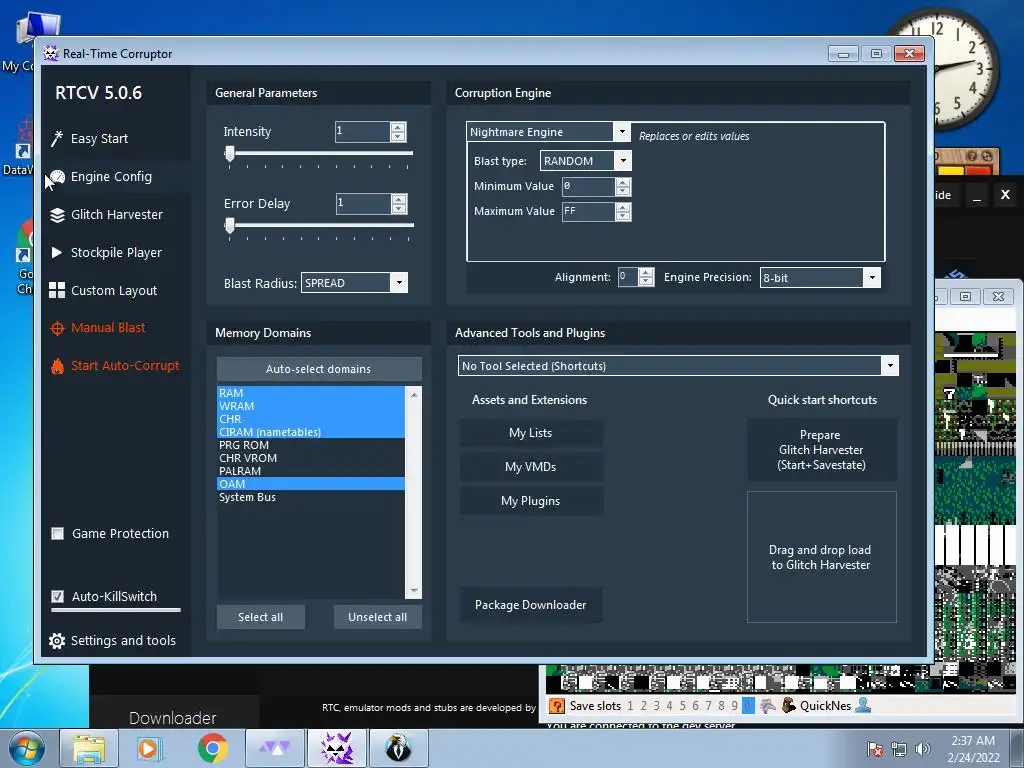The image size is (1024, 768).
Task: Click question block icon in emulator status bar
Action: tap(556, 705)
